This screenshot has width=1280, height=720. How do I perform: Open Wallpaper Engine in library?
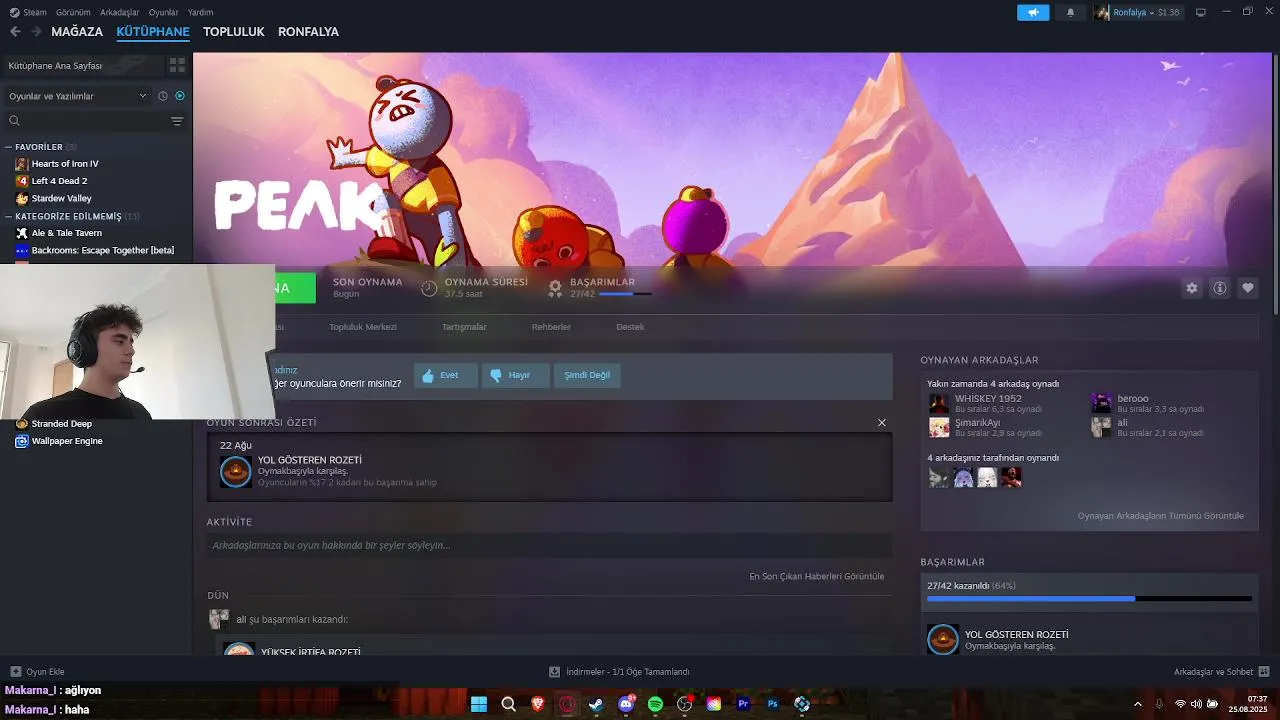tap(66, 441)
